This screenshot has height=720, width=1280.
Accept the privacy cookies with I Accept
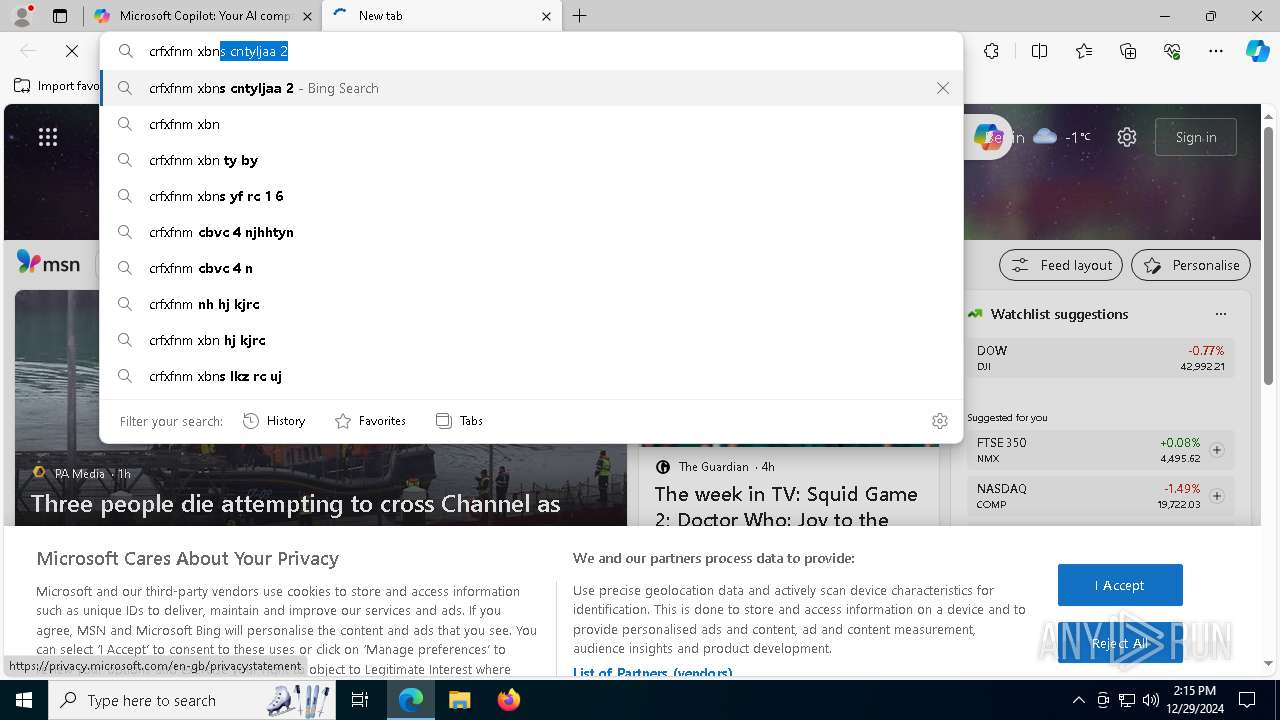(x=1120, y=585)
